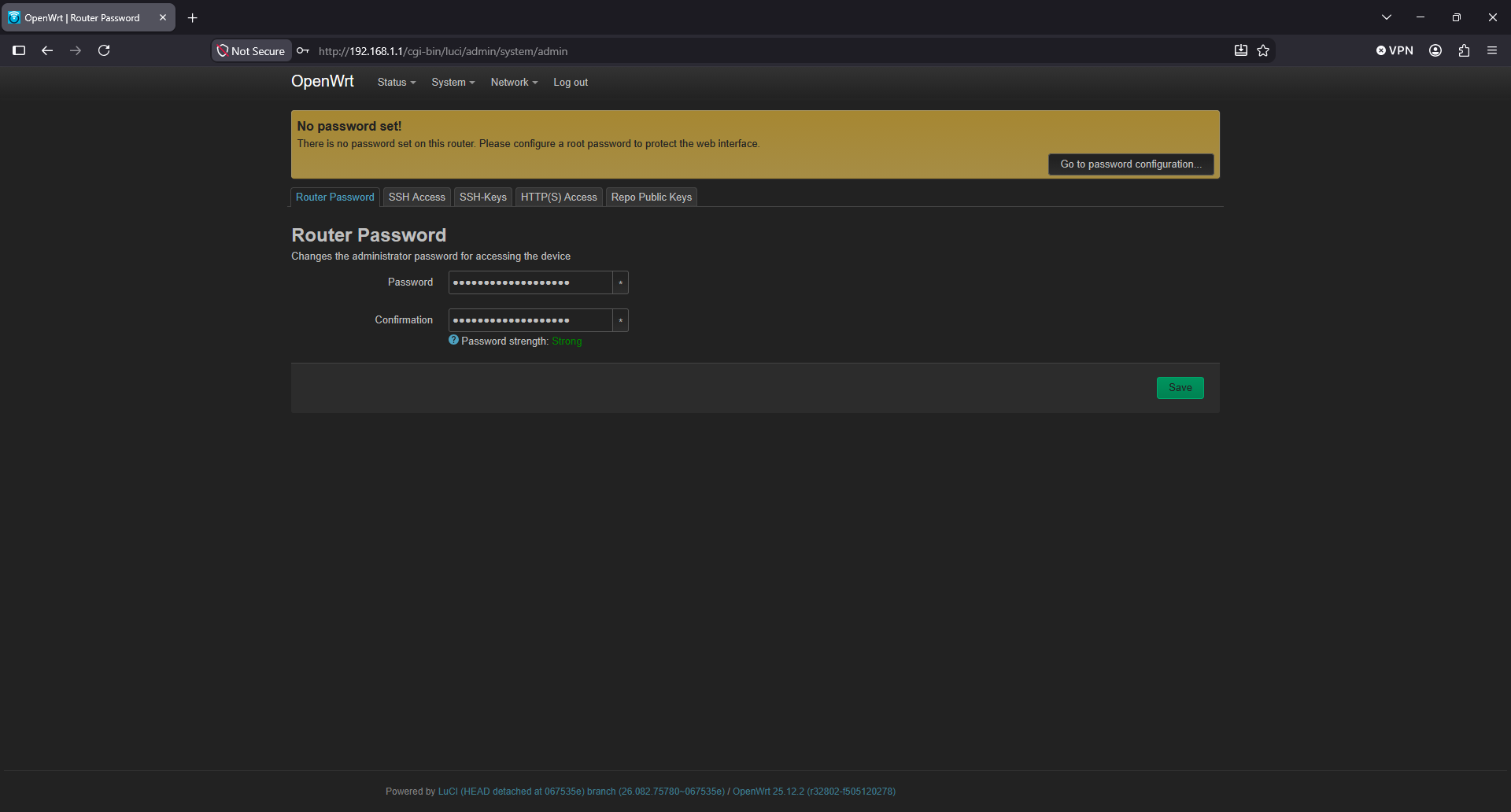Expand the Status menu
The image size is (1511, 812).
tap(397, 82)
